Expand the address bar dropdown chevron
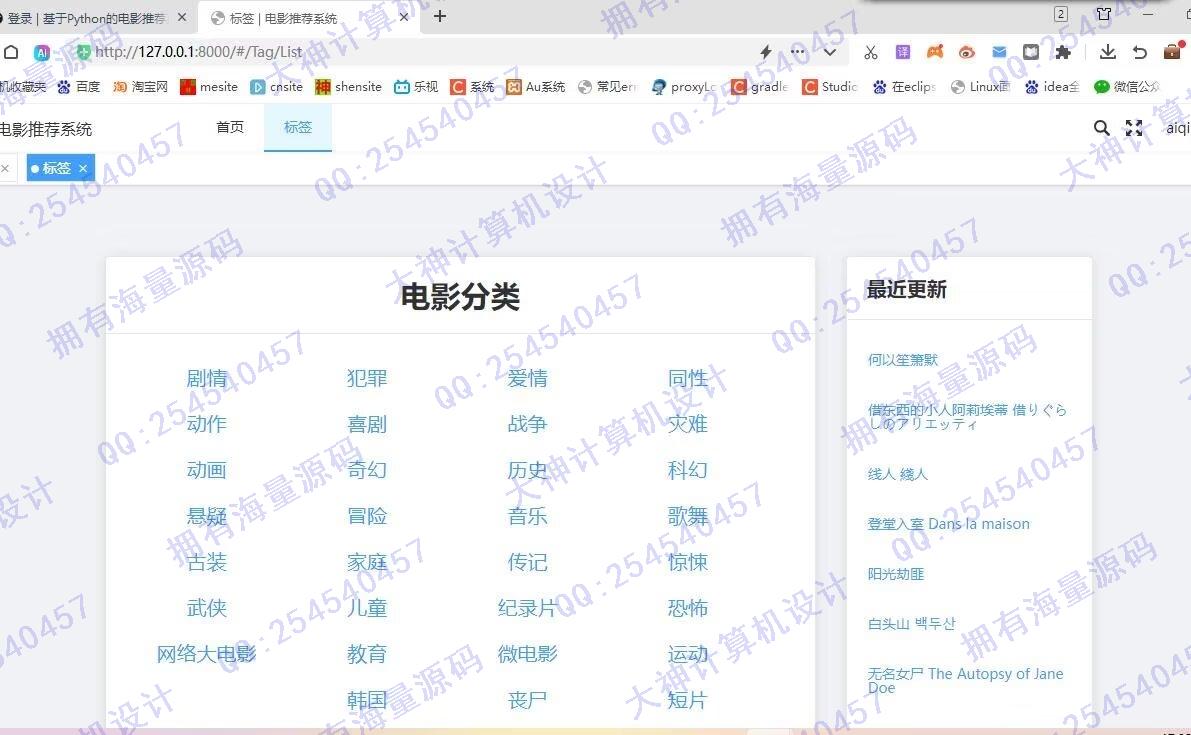1191x735 pixels. click(829, 52)
